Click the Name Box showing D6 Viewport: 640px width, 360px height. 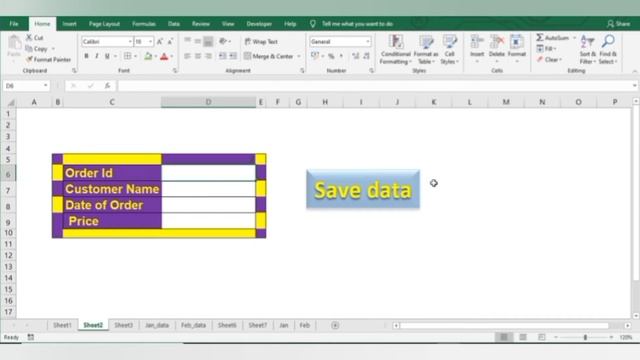(x=25, y=86)
